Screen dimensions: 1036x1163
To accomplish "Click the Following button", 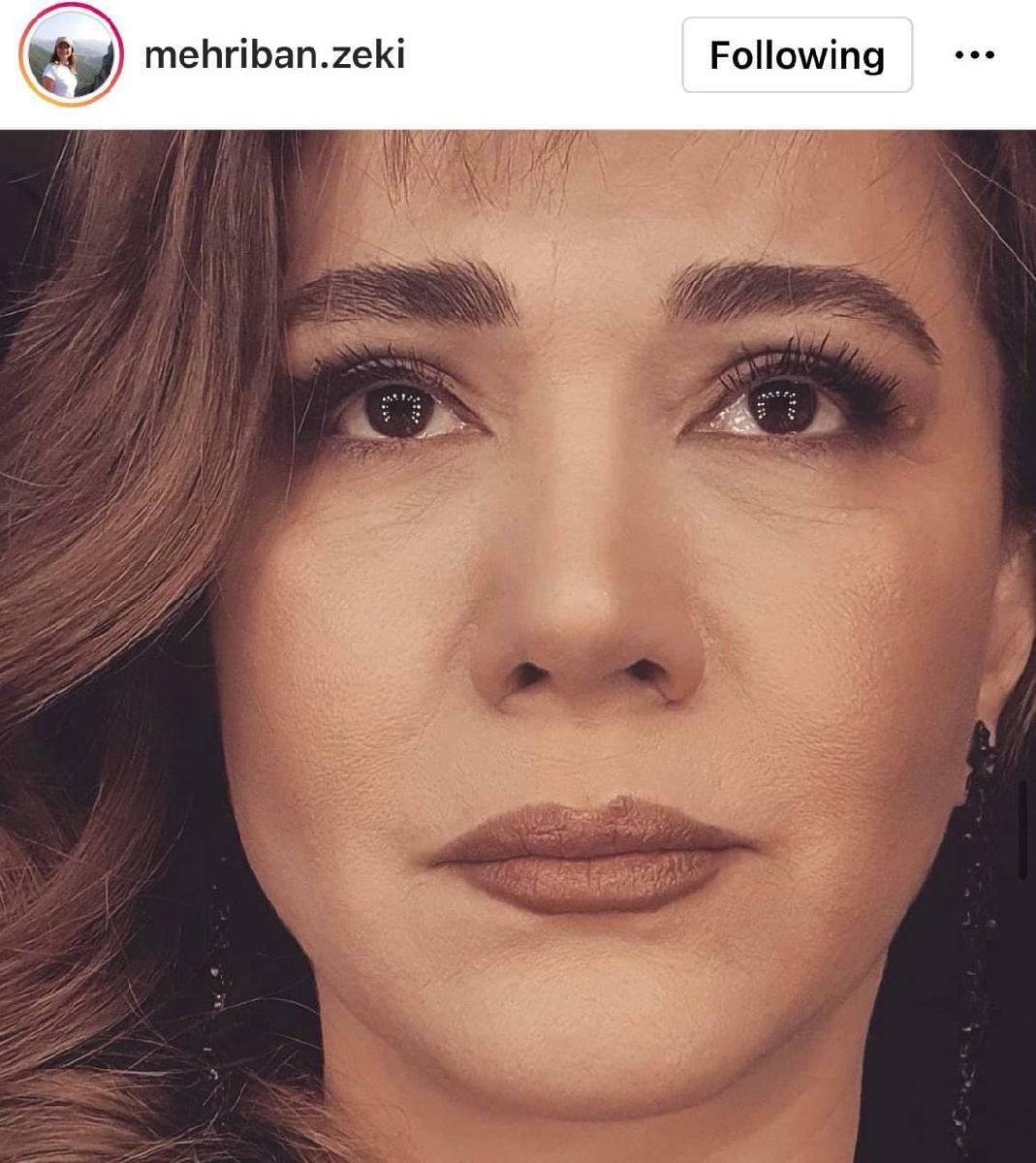I will click(797, 55).
